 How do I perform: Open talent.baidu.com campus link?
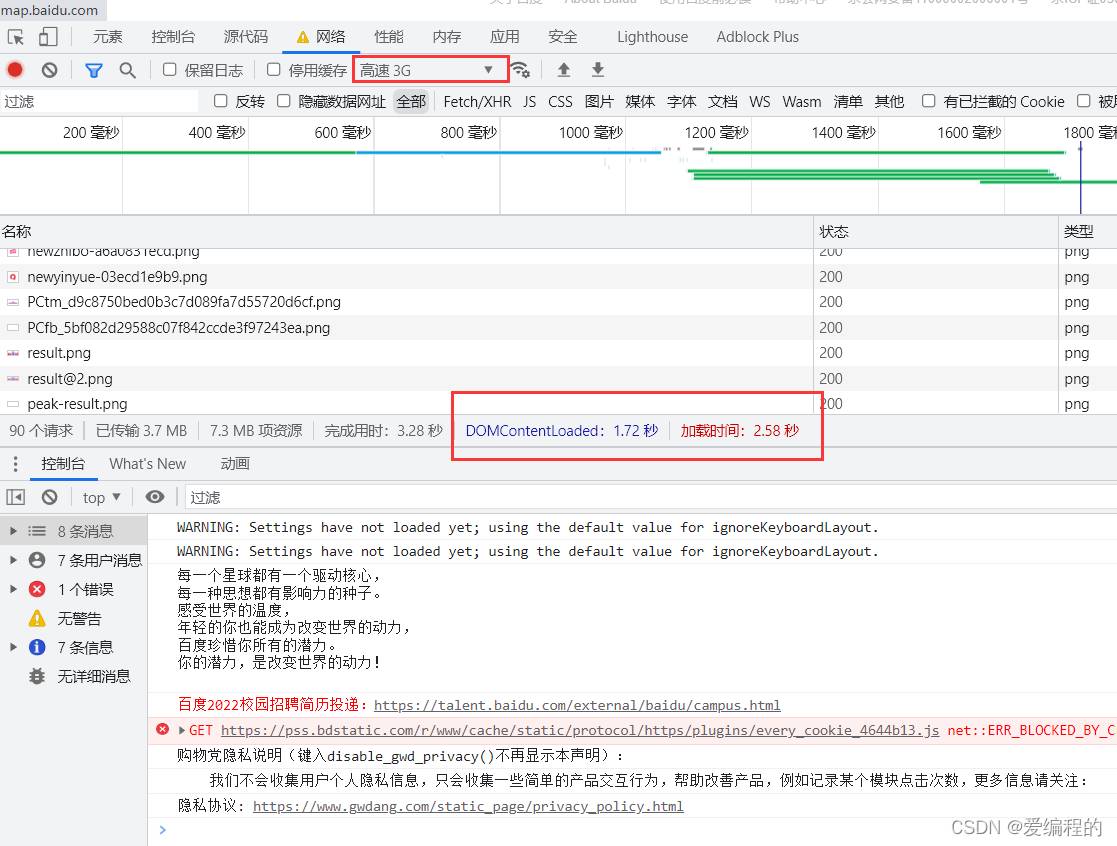pyautogui.click(x=577, y=705)
